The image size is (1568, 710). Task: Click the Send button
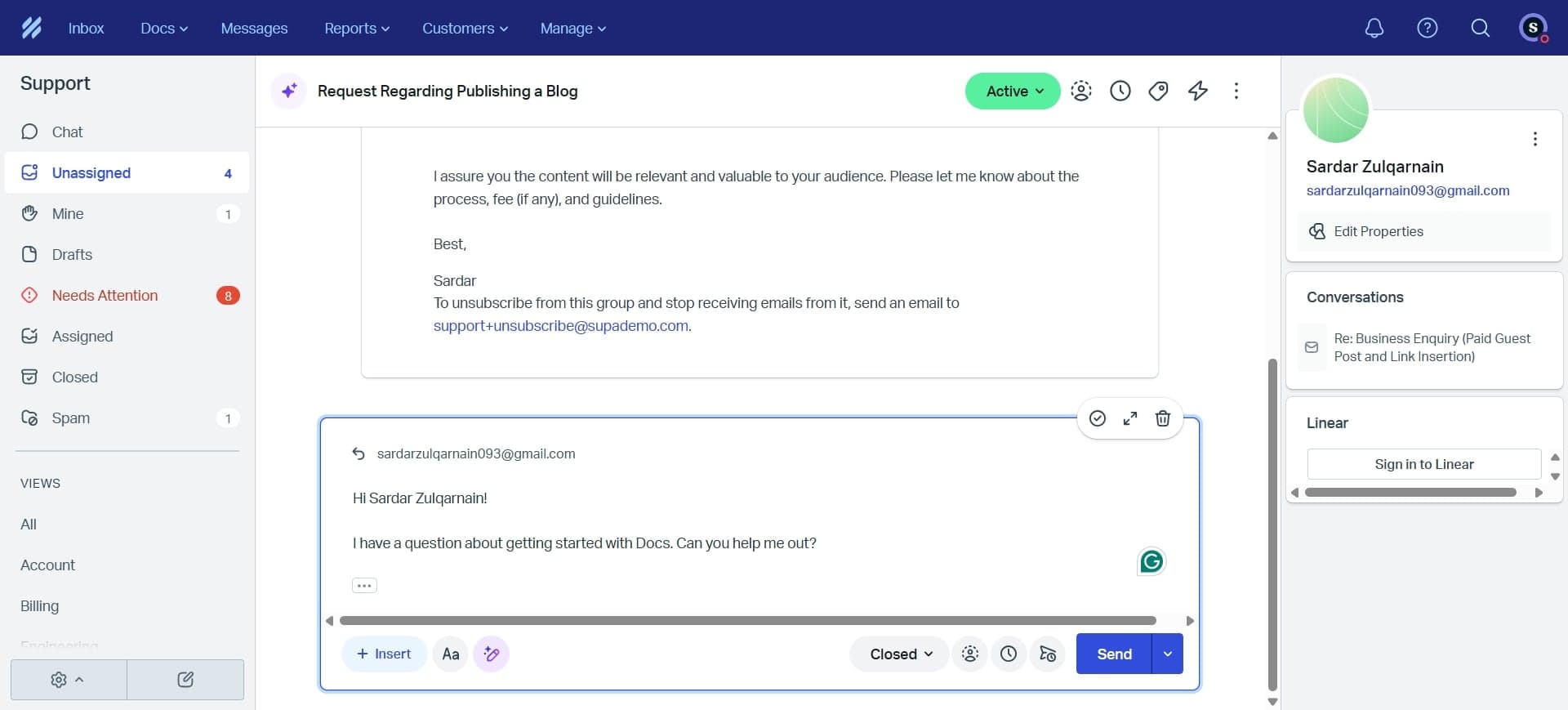coord(1114,654)
